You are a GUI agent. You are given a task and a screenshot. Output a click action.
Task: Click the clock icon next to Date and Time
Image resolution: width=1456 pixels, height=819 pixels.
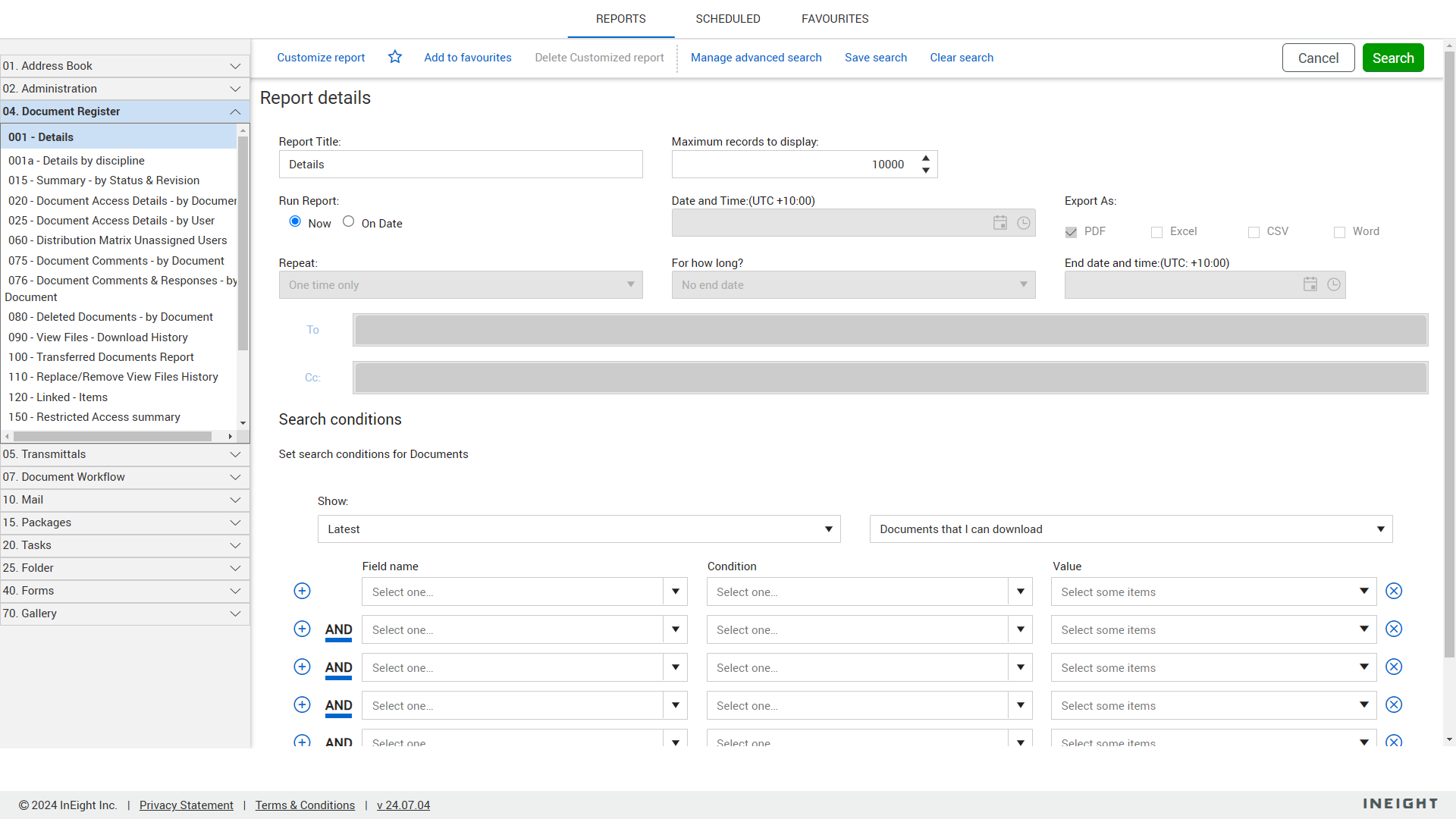(x=1023, y=222)
